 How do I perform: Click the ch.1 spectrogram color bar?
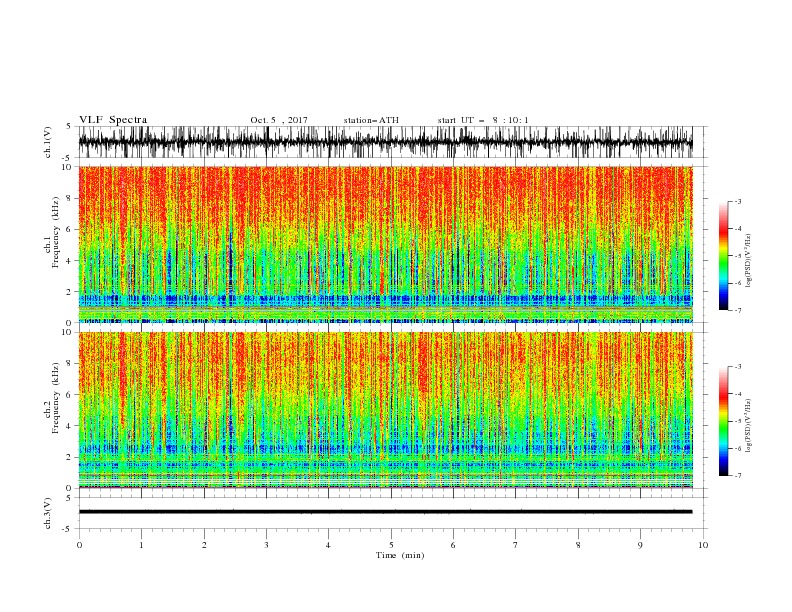tap(723, 256)
